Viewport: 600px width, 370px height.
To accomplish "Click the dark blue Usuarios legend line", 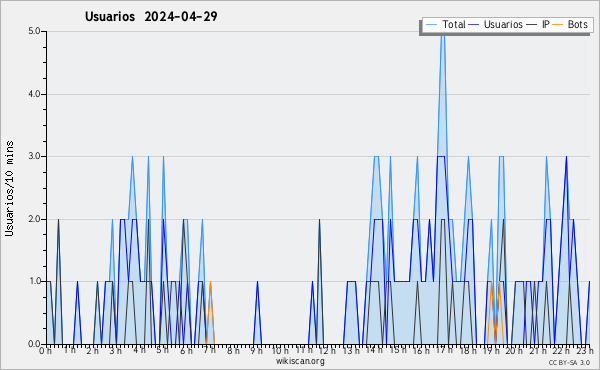I will pyautogui.click(x=474, y=25).
